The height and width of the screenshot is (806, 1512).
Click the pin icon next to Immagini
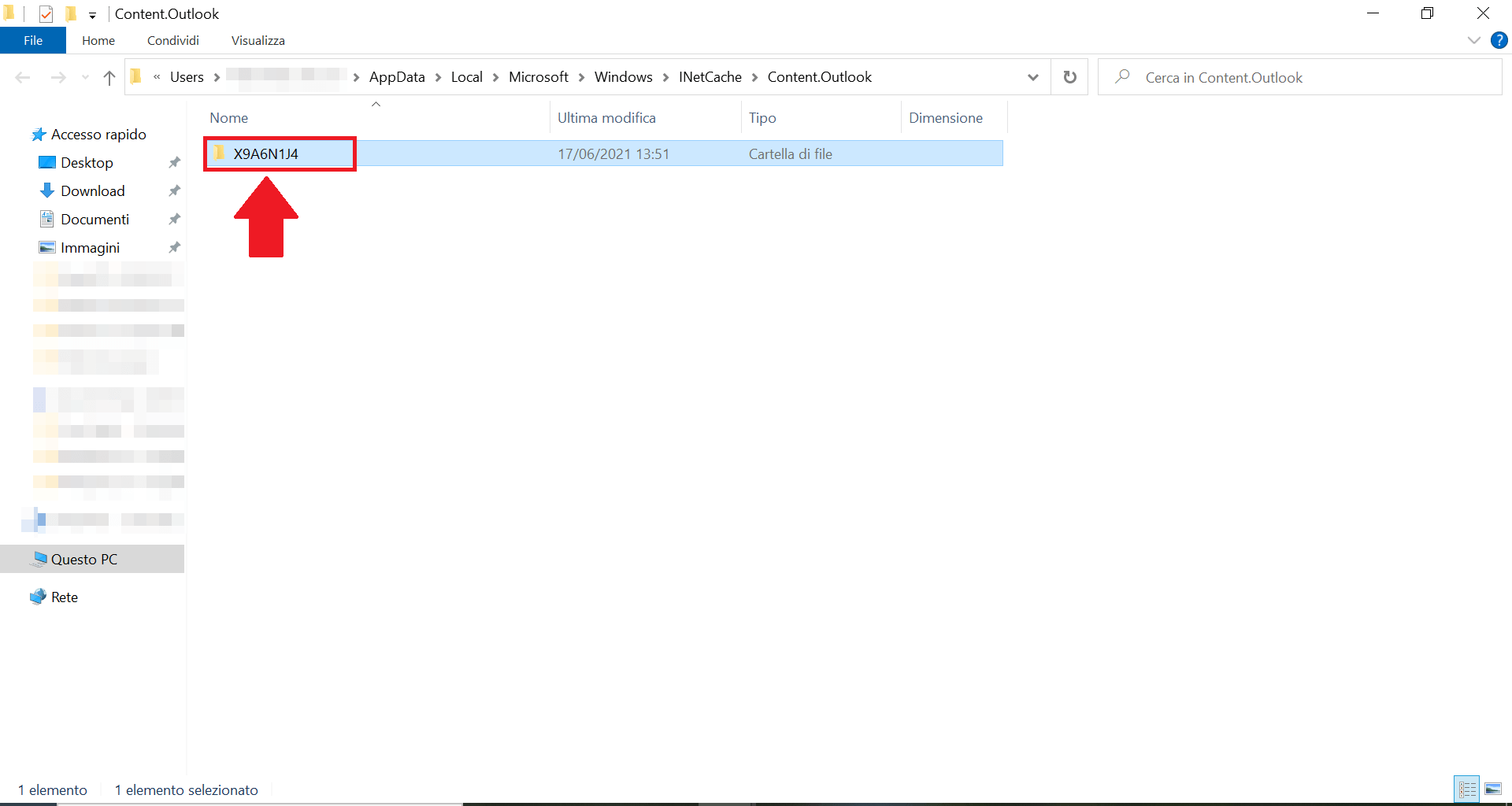click(175, 248)
